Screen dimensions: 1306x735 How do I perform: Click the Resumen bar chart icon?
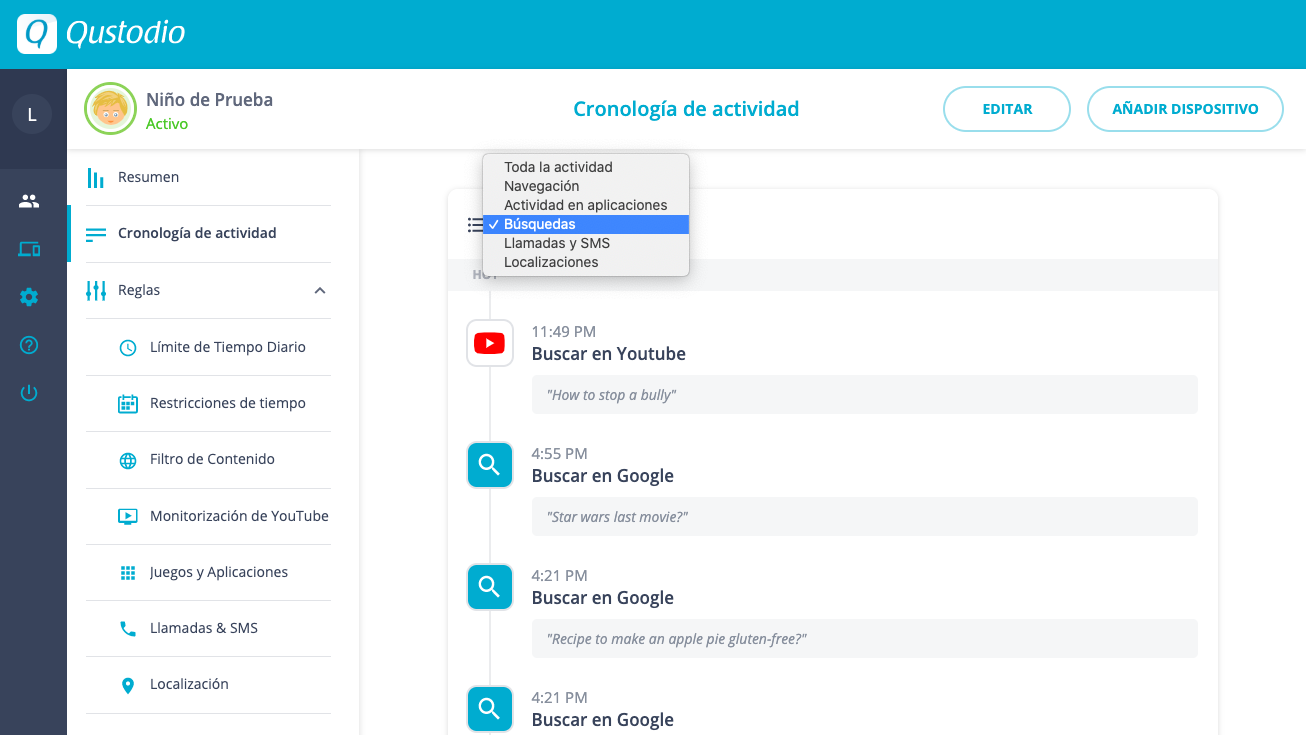coord(96,178)
